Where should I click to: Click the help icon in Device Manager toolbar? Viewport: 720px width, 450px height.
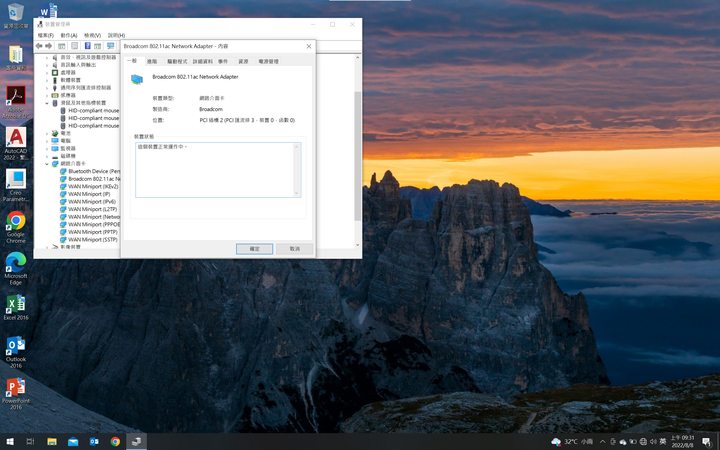click(87, 46)
